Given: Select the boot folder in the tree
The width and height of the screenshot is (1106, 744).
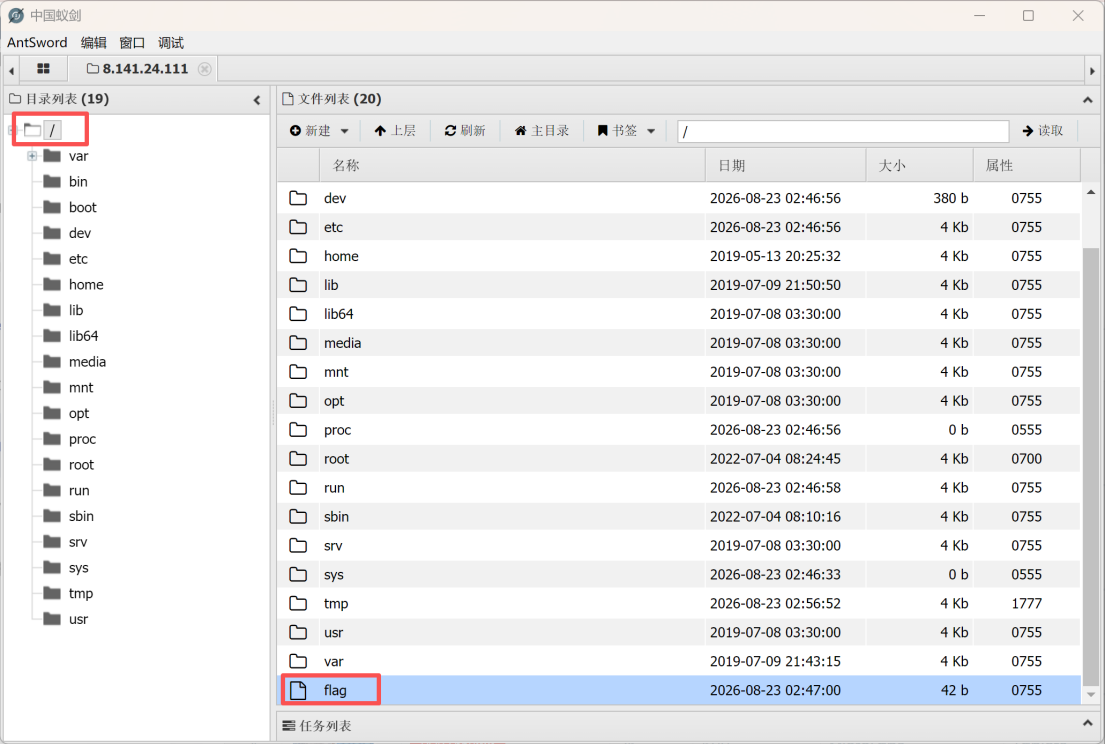Looking at the screenshot, I should 83,207.
